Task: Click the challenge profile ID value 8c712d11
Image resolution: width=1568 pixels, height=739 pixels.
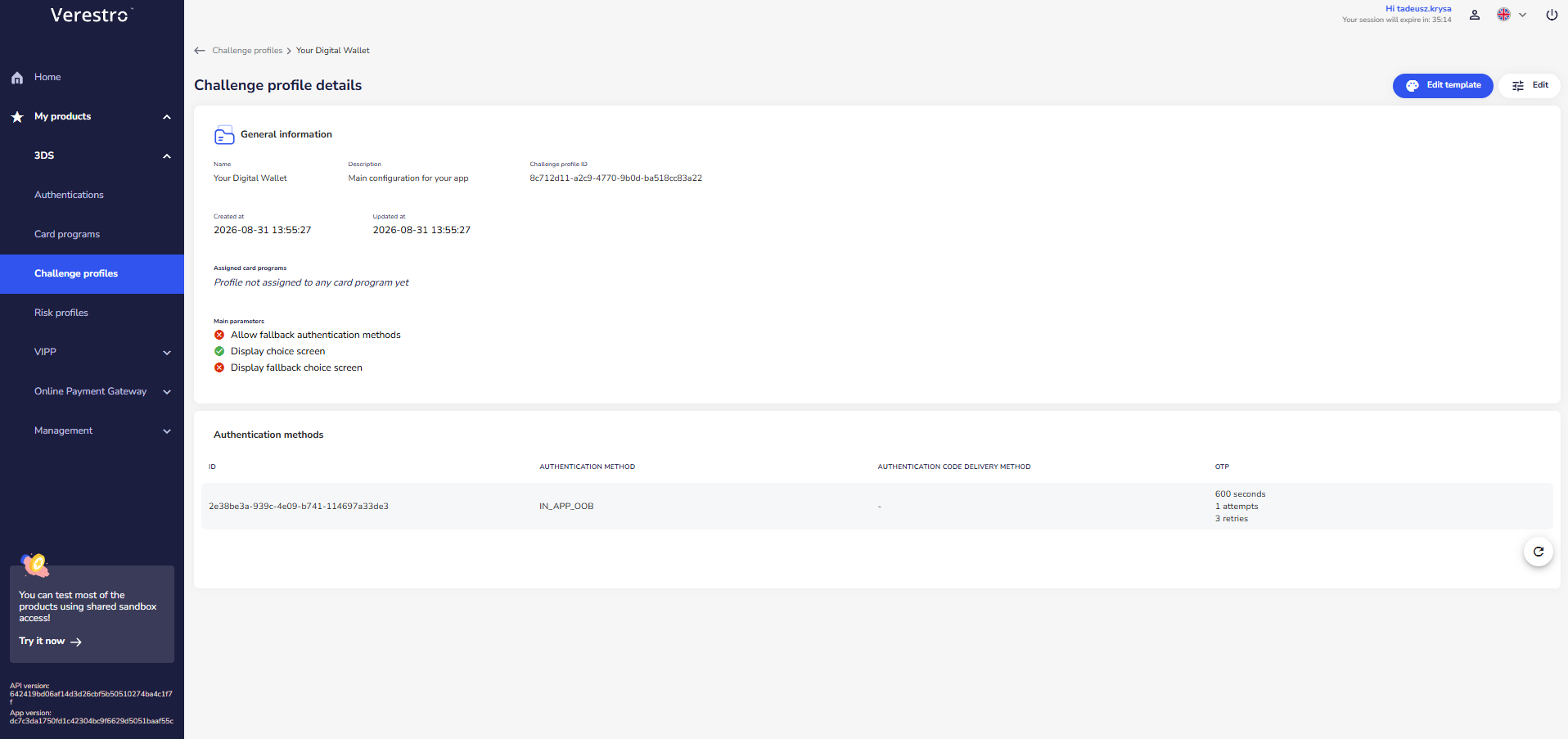Action: [x=615, y=178]
